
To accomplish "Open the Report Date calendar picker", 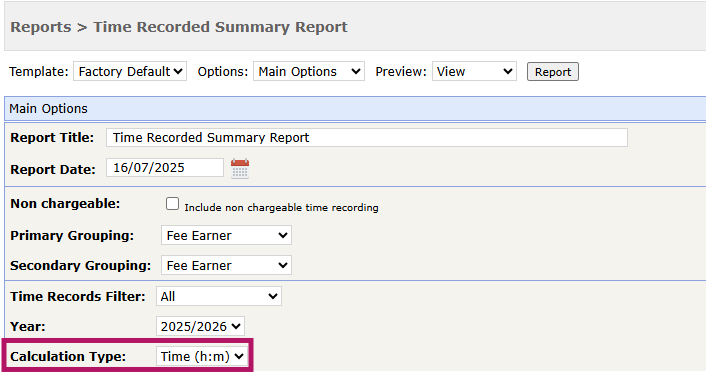I will coord(240,169).
